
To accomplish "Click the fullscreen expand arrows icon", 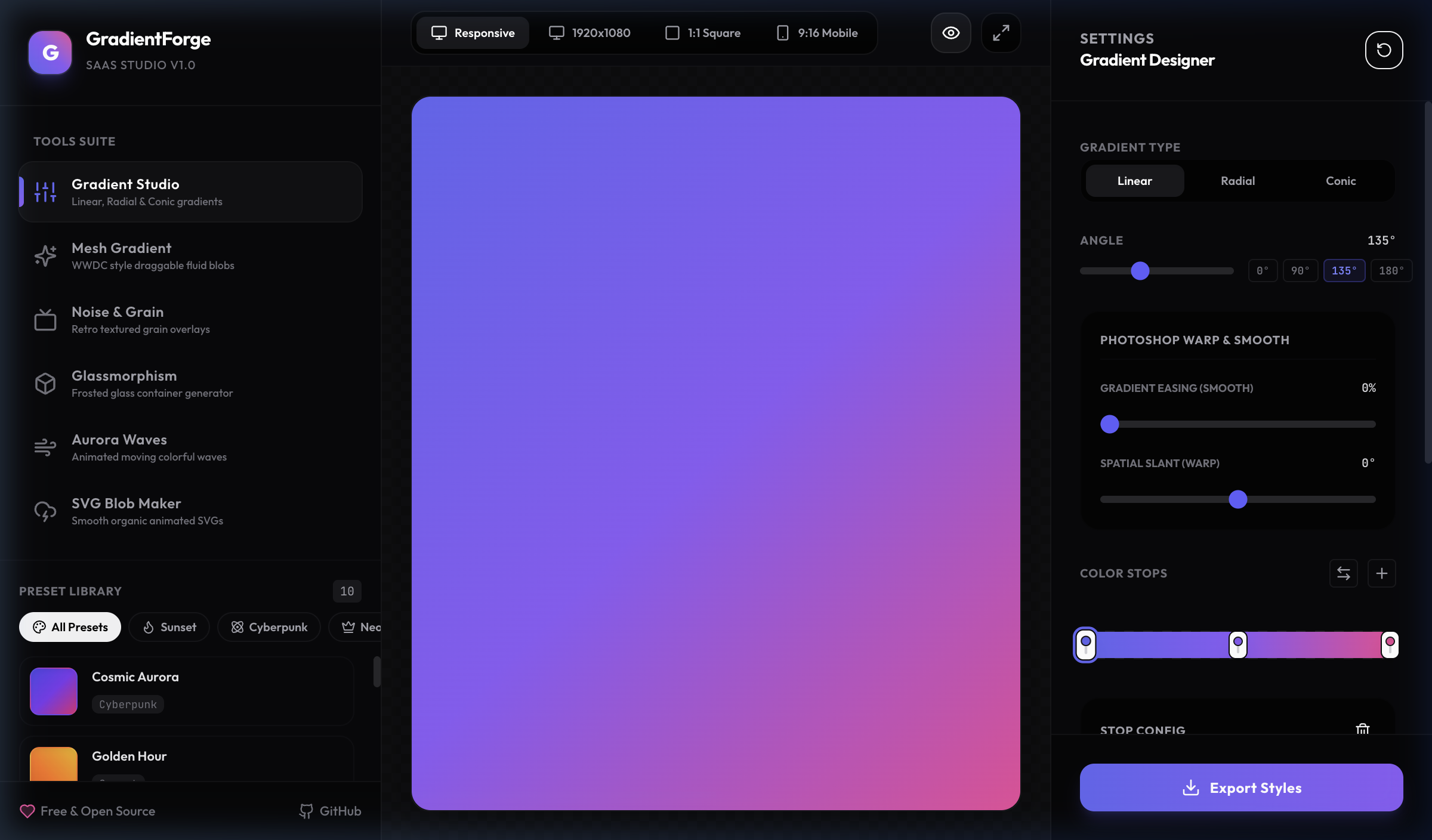I will (1001, 33).
